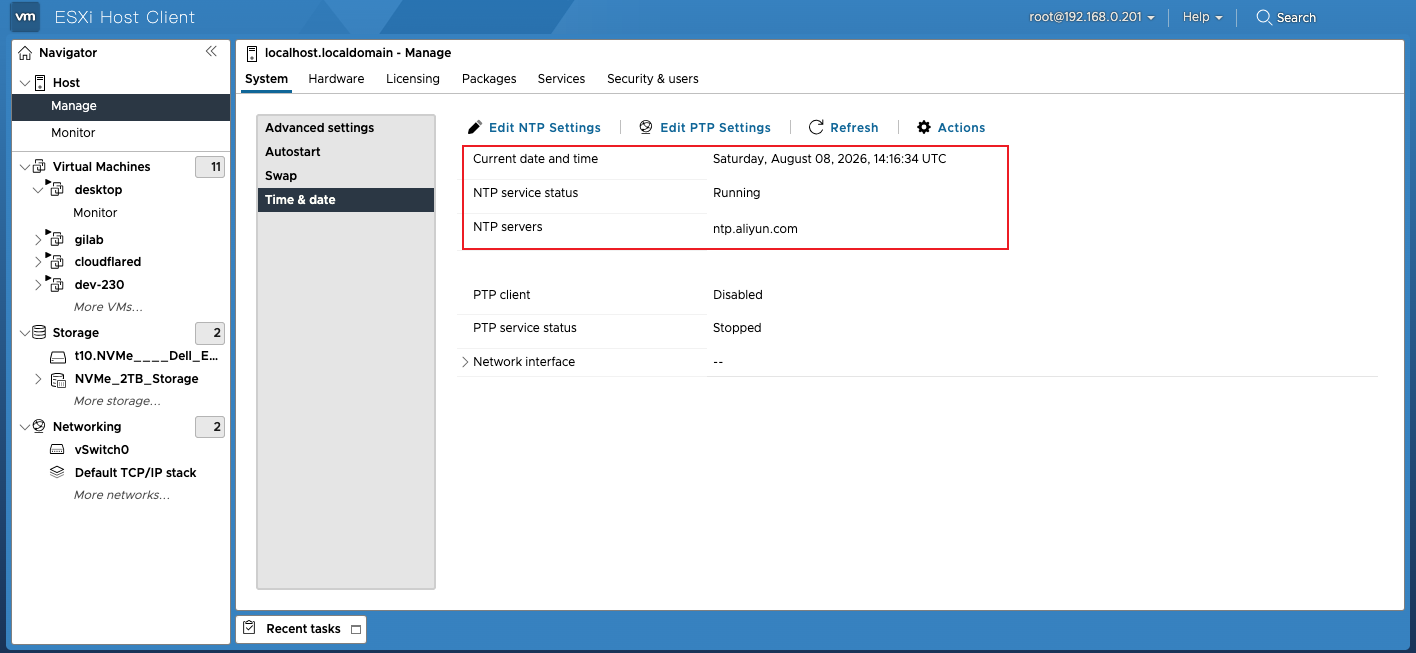Viewport: 1416px width, 653px height.
Task: Switch to the Packages tab
Action: [489, 79]
